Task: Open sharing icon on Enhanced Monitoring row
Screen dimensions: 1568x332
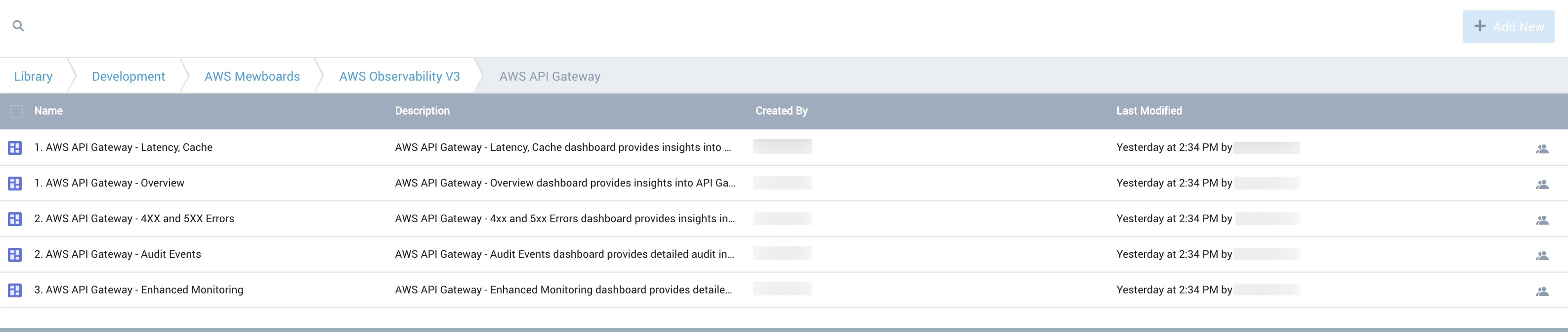Action: pos(1541,291)
